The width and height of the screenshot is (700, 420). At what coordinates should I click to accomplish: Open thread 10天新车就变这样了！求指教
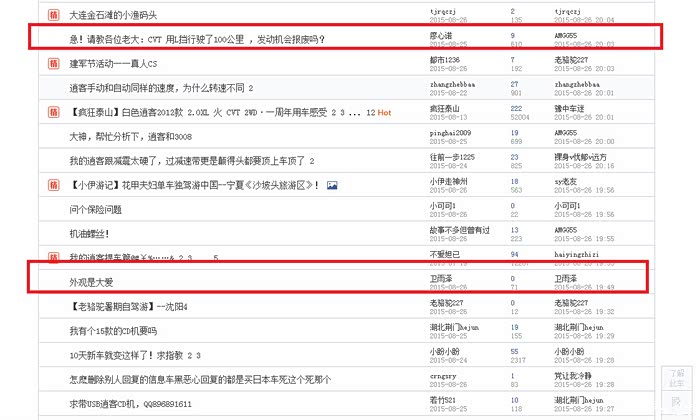click(x=126, y=355)
